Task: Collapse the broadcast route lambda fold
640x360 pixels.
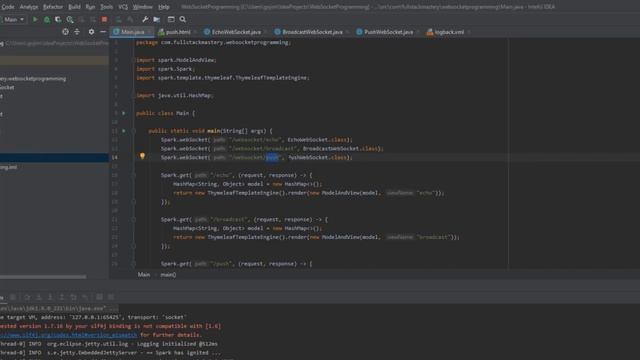Action: pyautogui.click(x=133, y=220)
